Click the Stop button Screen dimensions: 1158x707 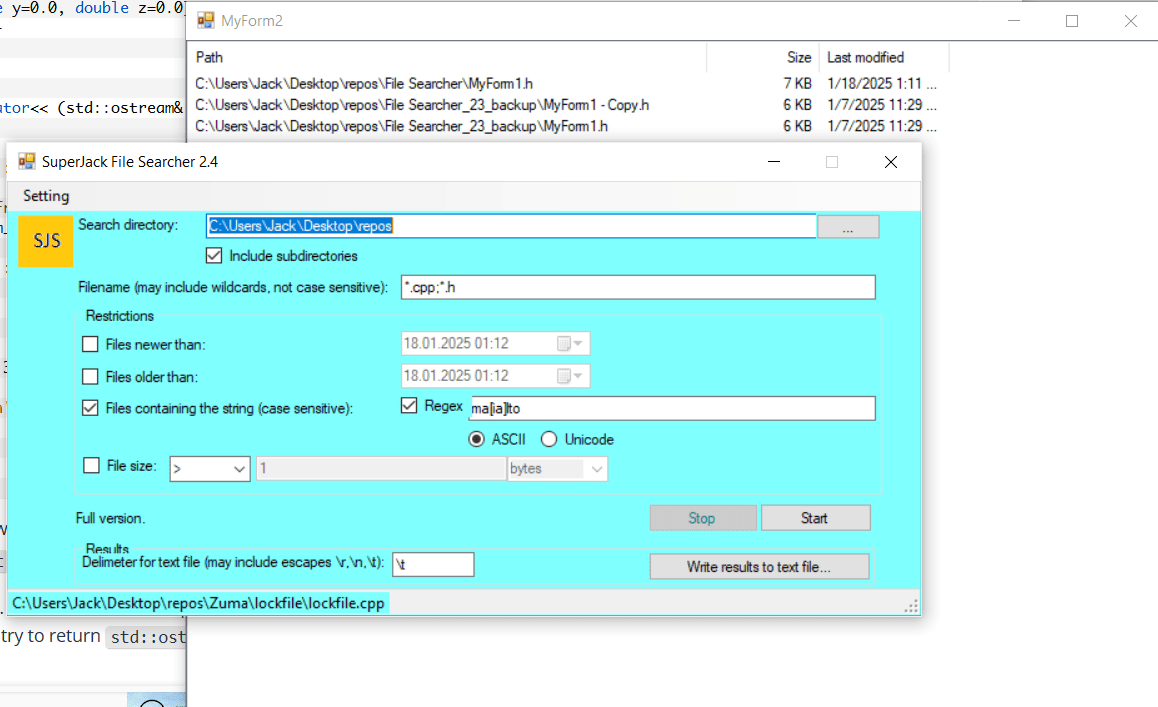pyautogui.click(x=702, y=518)
